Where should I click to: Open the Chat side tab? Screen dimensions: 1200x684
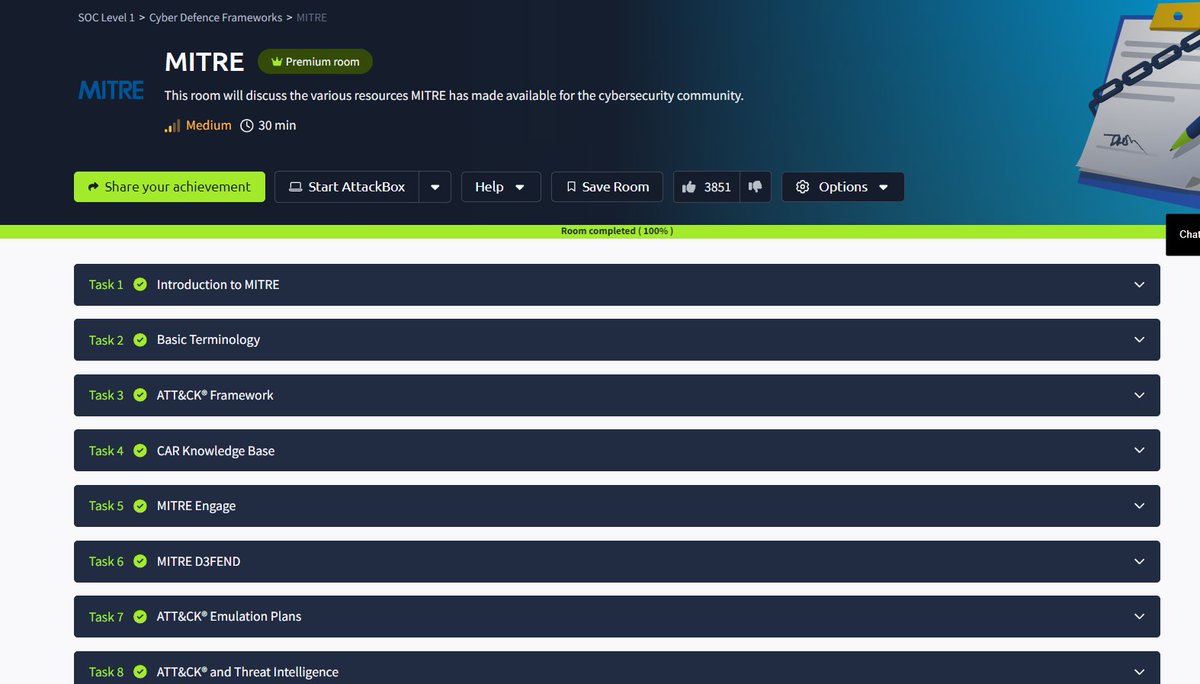click(x=1184, y=234)
